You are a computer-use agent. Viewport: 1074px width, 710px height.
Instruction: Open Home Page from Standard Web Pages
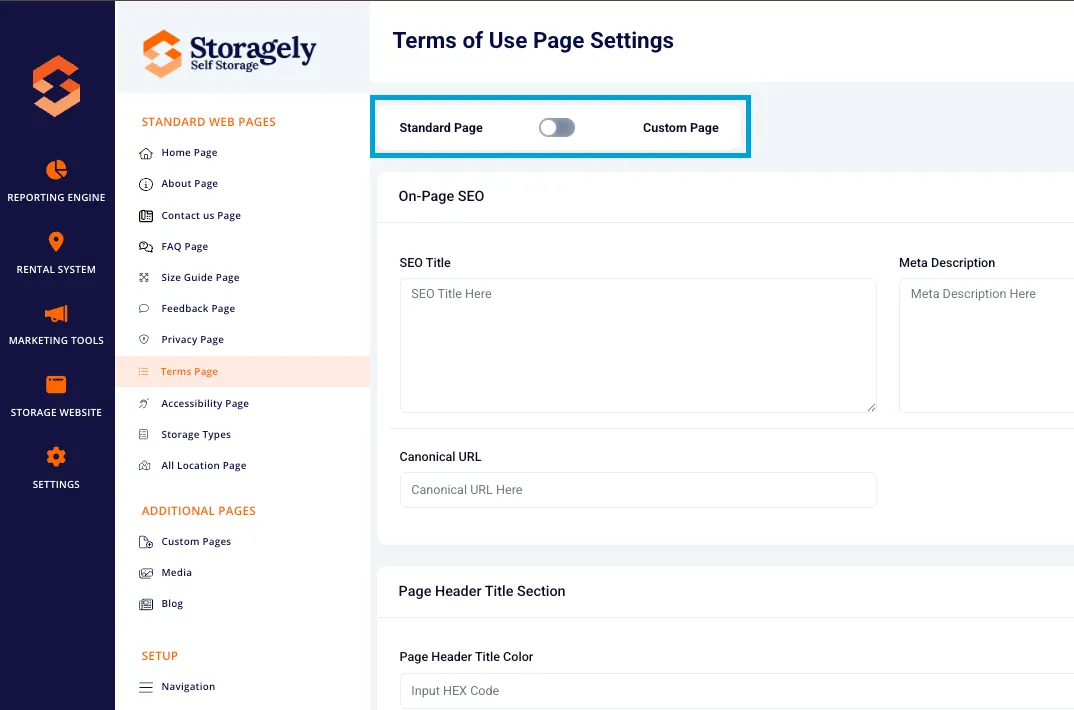189,153
